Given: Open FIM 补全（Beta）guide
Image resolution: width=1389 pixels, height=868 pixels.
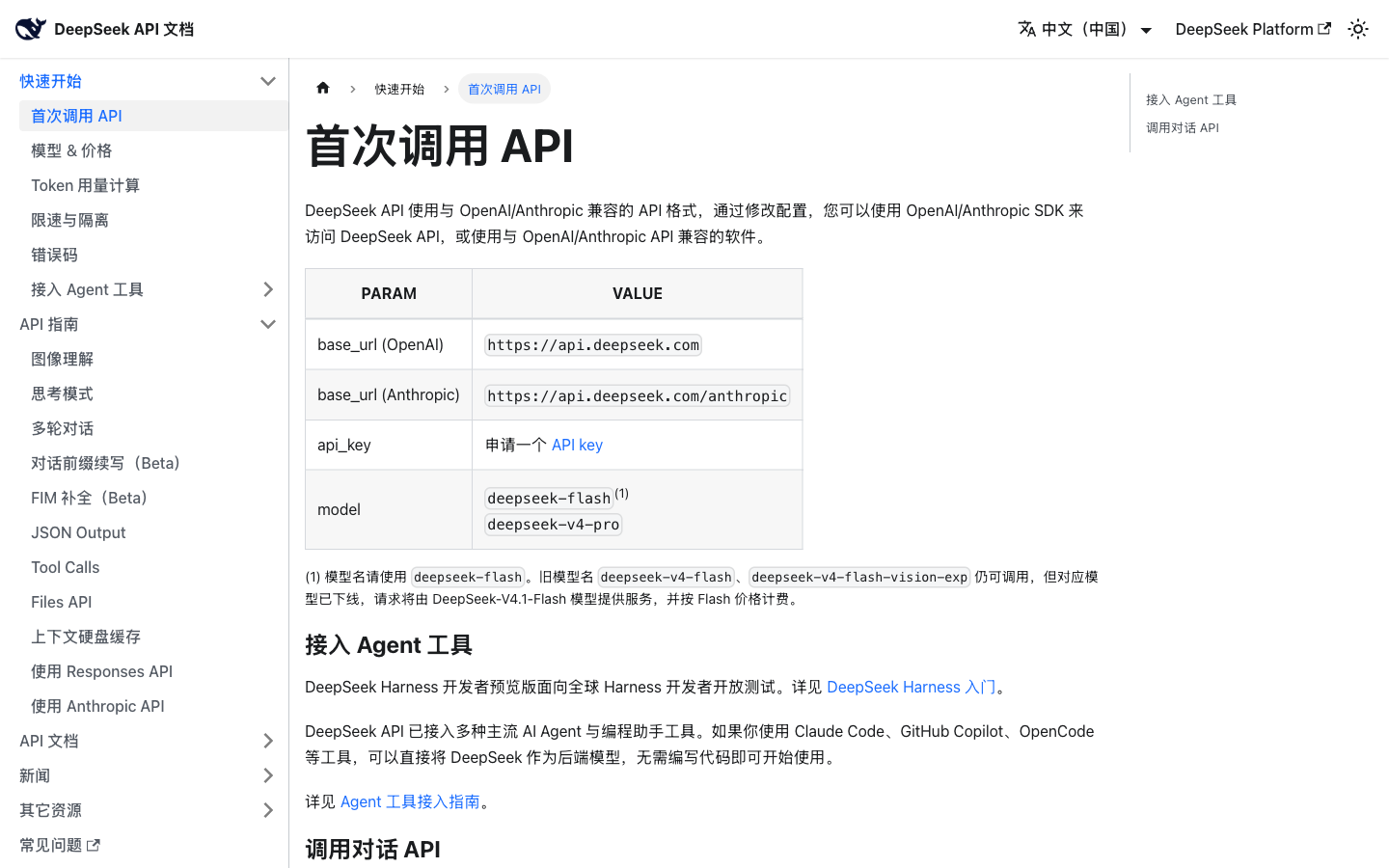Looking at the screenshot, I should pos(153,498).
